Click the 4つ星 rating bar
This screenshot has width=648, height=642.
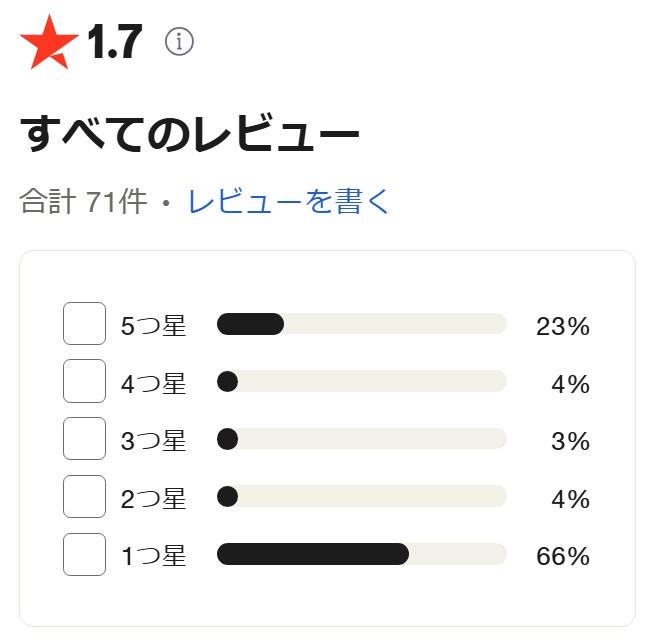click(362, 381)
